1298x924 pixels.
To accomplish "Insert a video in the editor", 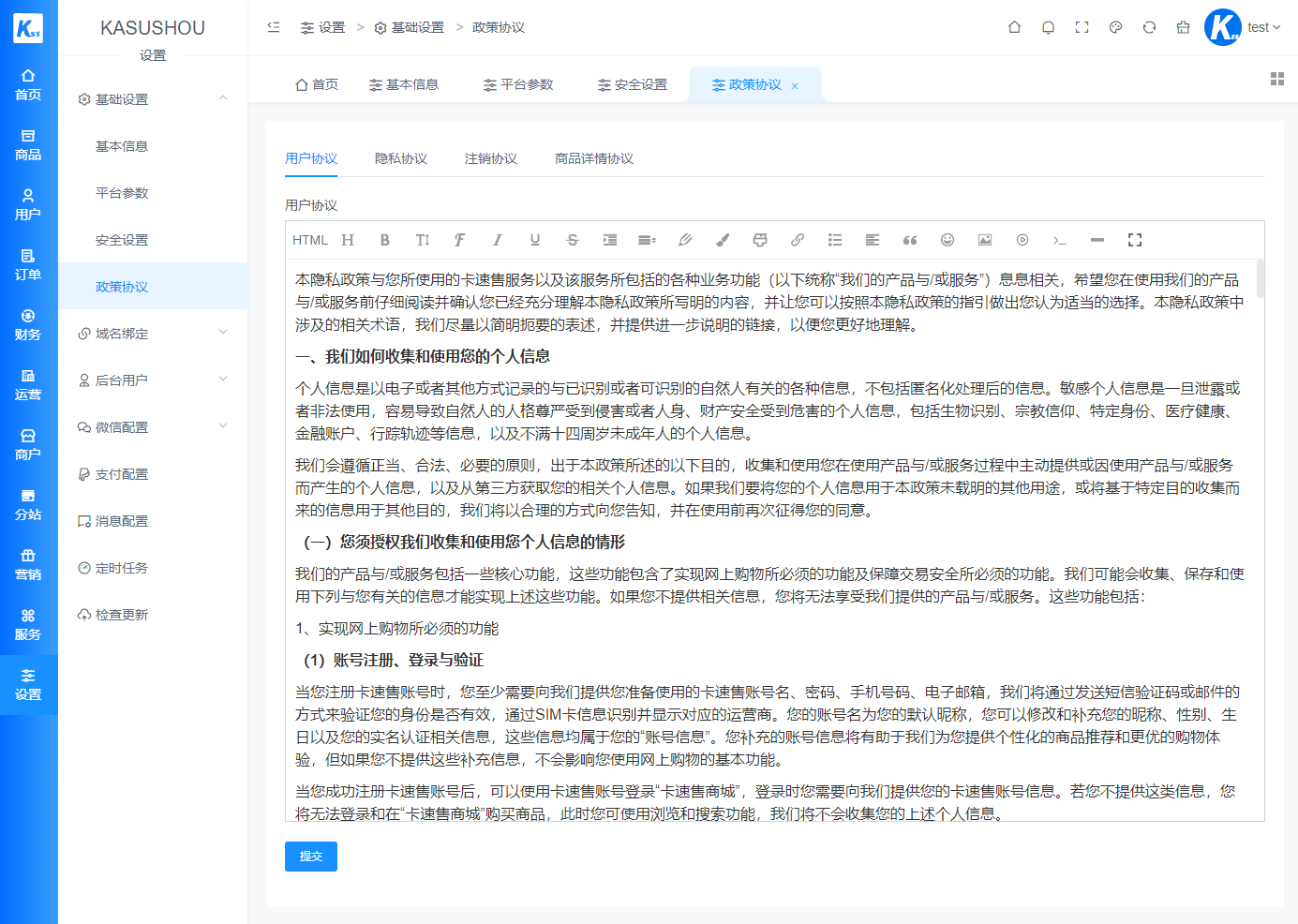I will (1022, 240).
